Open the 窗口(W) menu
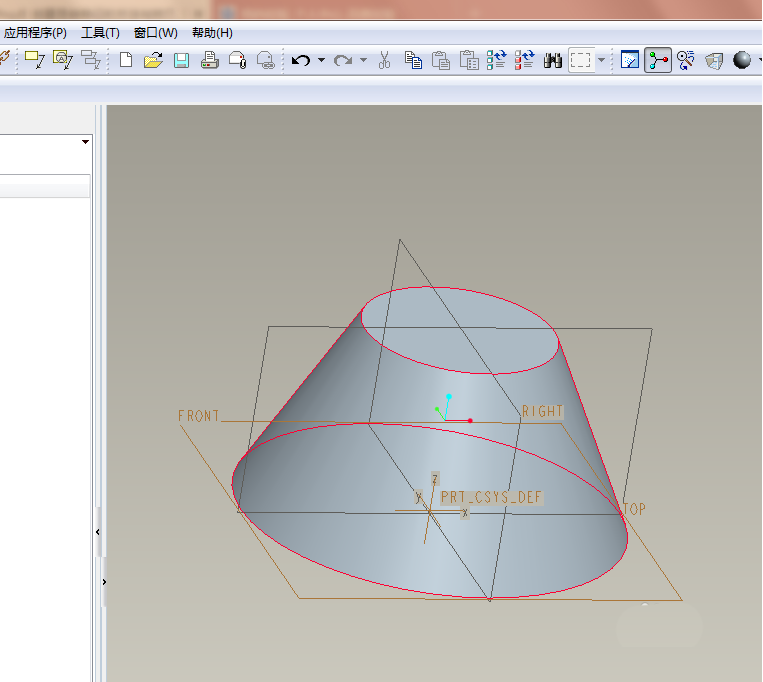This screenshot has width=763, height=682. pyautogui.click(x=155, y=33)
